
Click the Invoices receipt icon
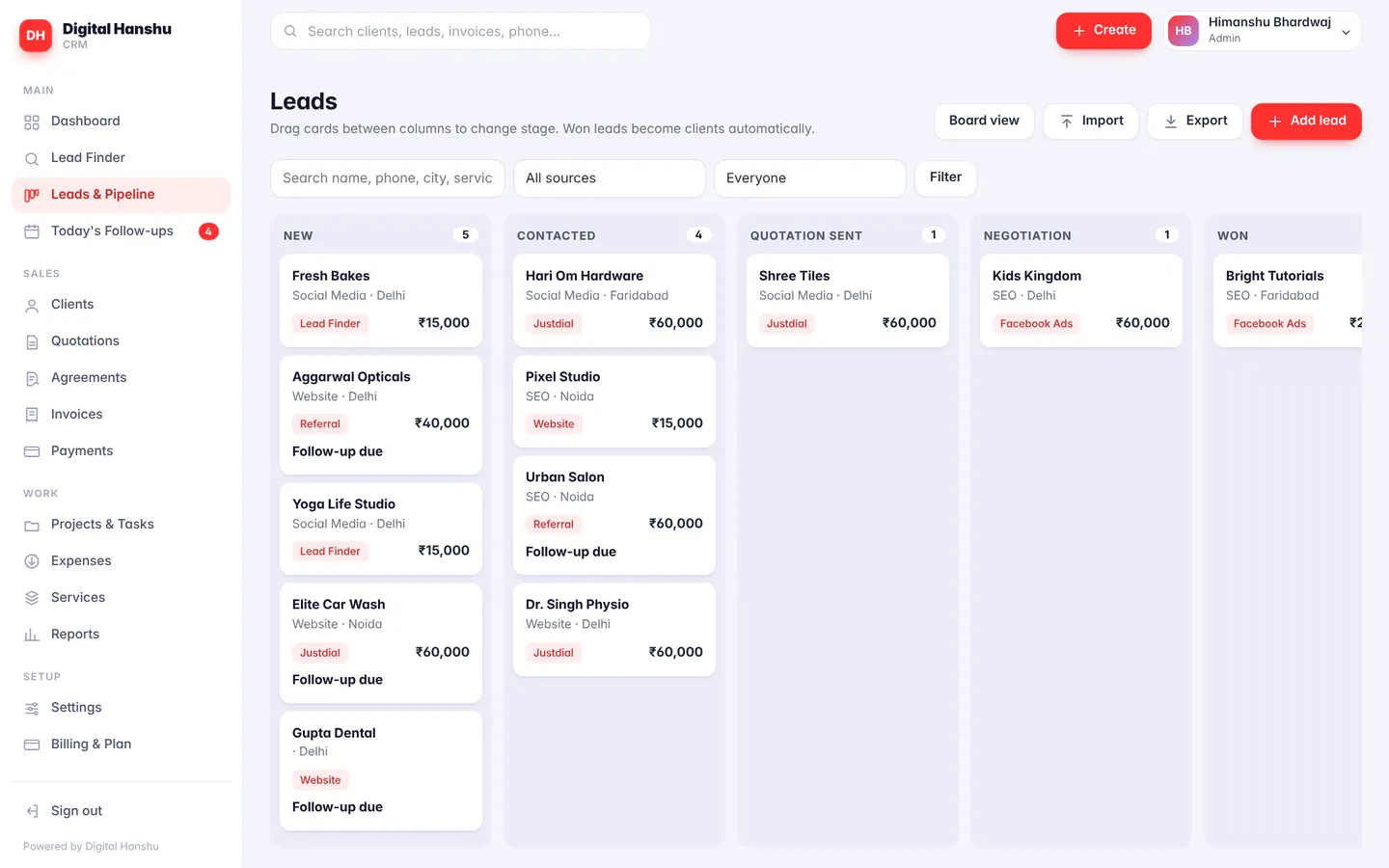pos(32,415)
